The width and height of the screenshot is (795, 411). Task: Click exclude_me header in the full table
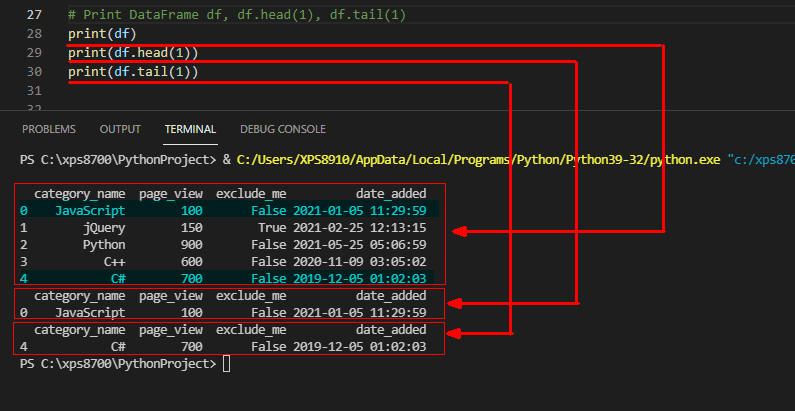(251, 194)
